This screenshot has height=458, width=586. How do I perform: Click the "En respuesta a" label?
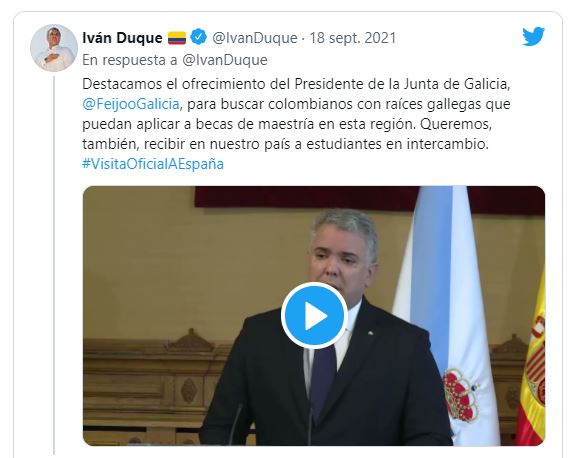tap(130, 60)
